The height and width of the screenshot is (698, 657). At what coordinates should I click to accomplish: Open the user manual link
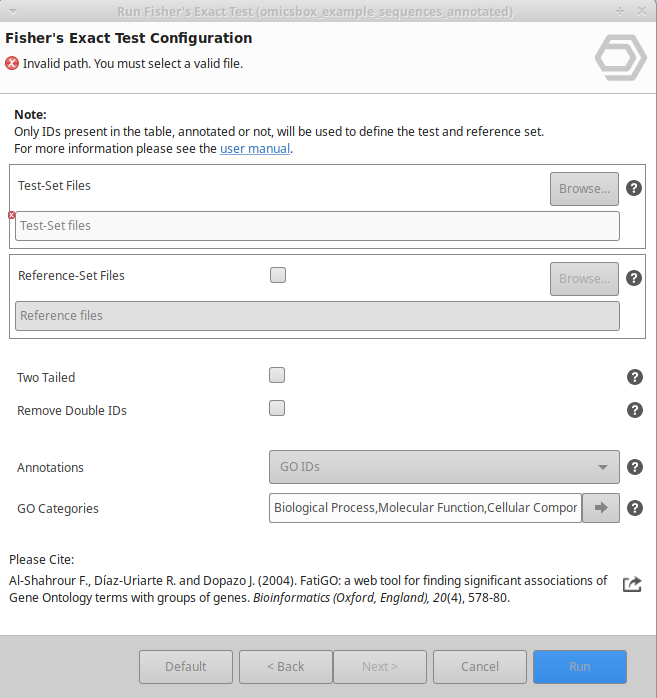(x=255, y=149)
